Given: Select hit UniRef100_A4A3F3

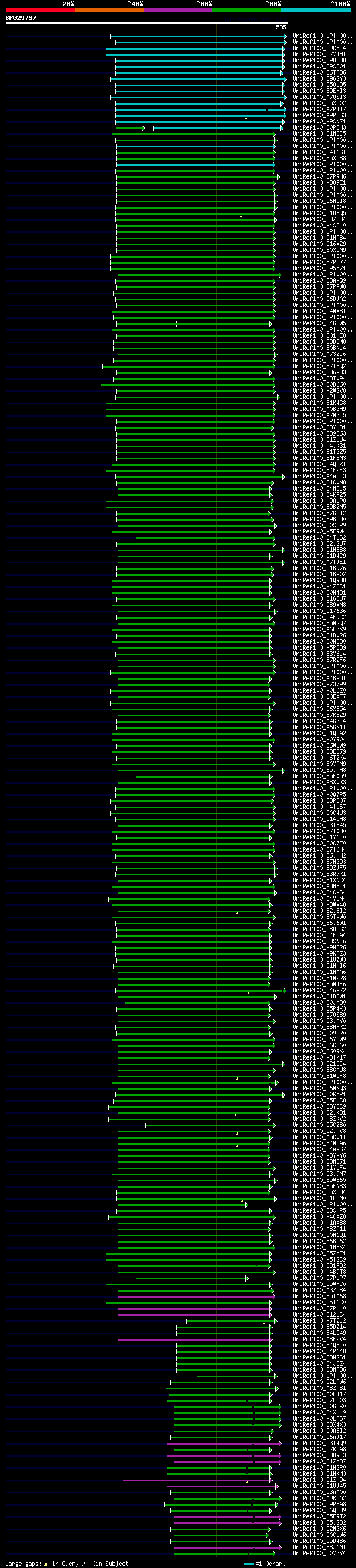Looking at the screenshot, I should [319, 476].
